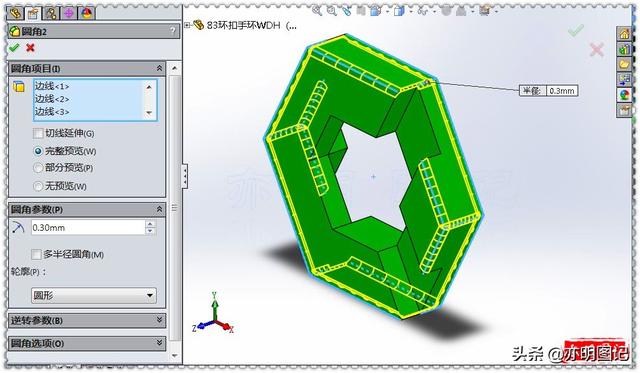
Task: Click the panel scrollbar up arrow
Action: [175, 68]
